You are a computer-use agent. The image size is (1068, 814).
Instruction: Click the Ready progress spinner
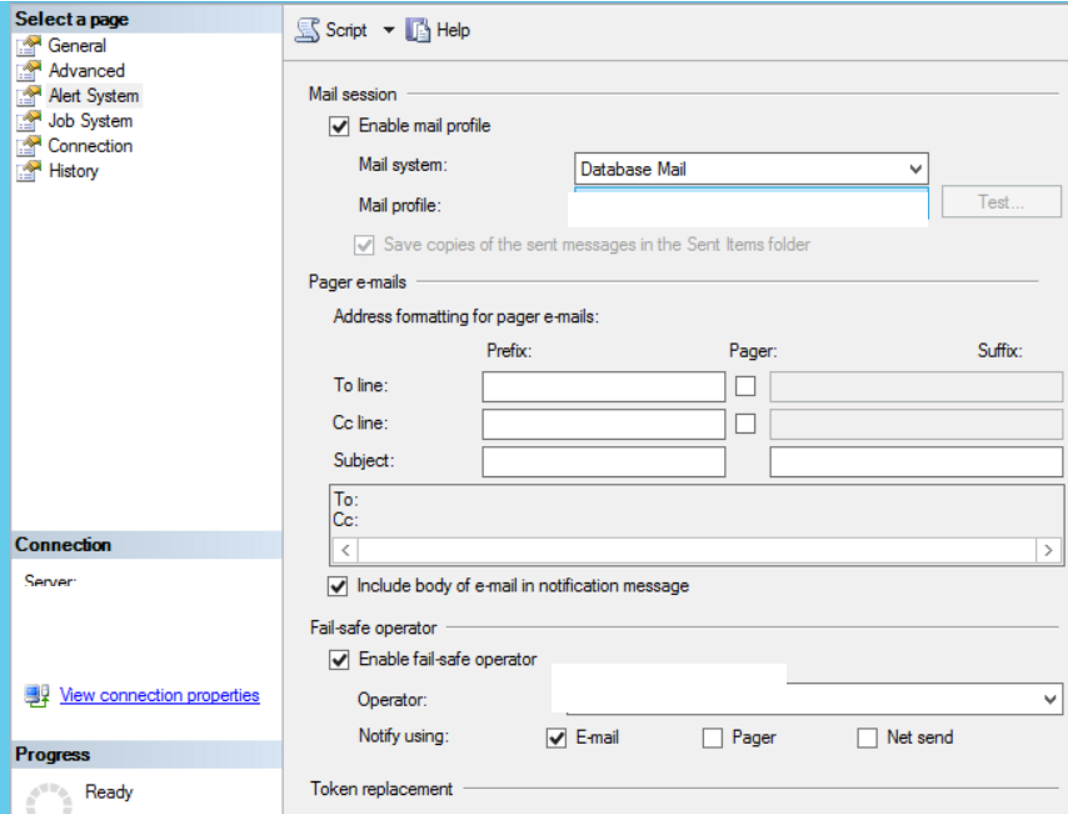coord(49,799)
